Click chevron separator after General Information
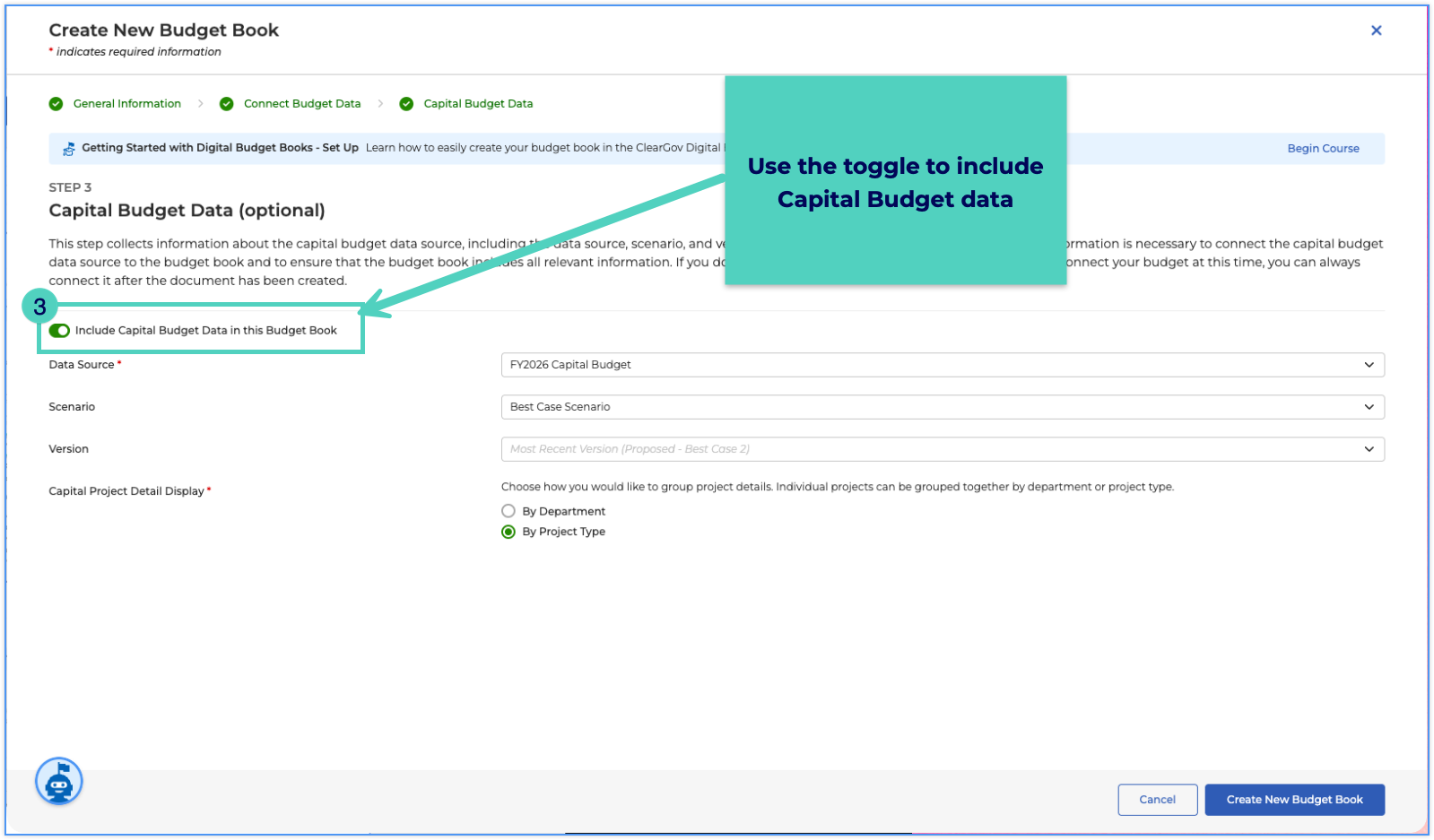Image resolution: width=1434 pixels, height=840 pixels. [x=200, y=104]
